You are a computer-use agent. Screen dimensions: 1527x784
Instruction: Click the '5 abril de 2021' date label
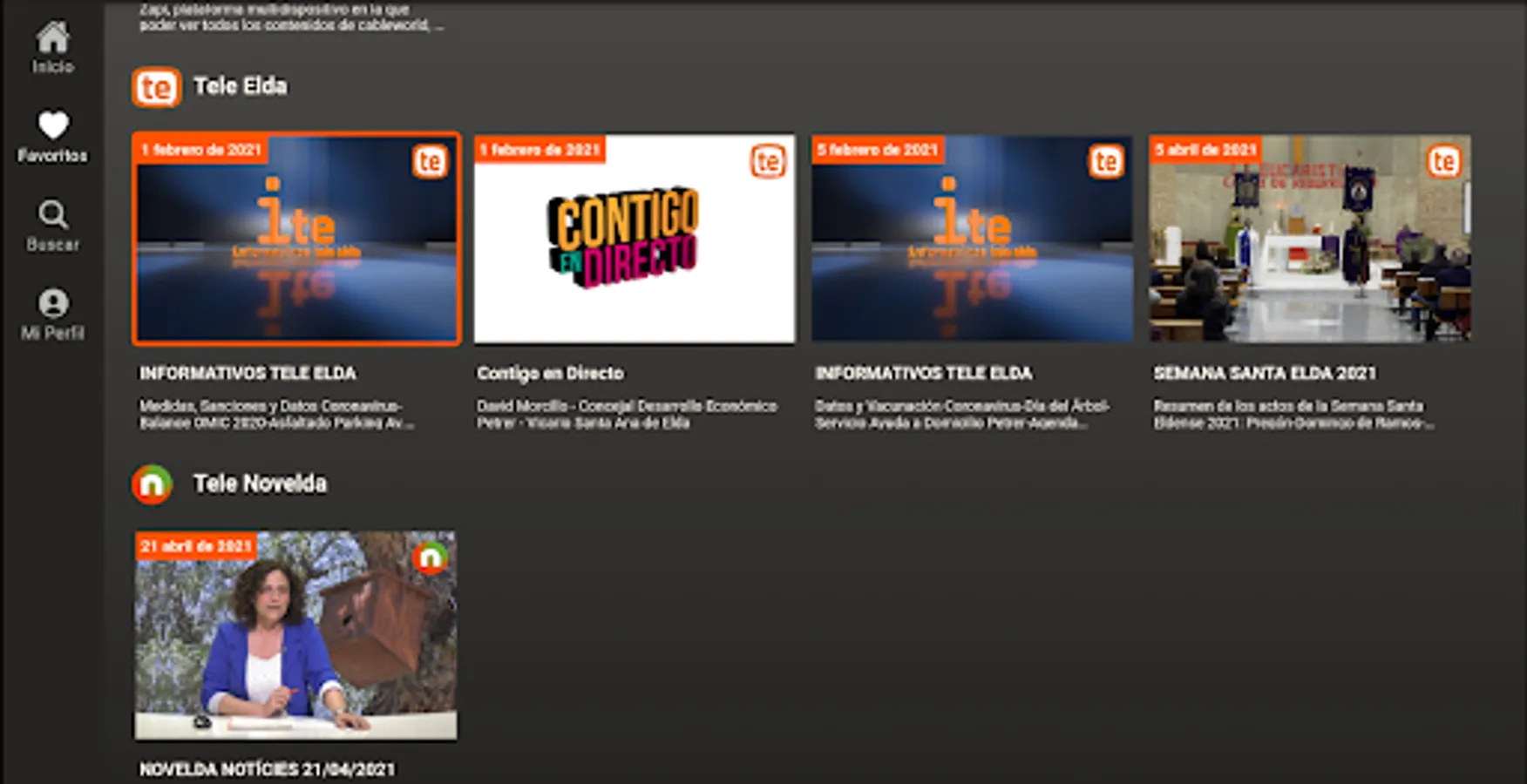1206,150
